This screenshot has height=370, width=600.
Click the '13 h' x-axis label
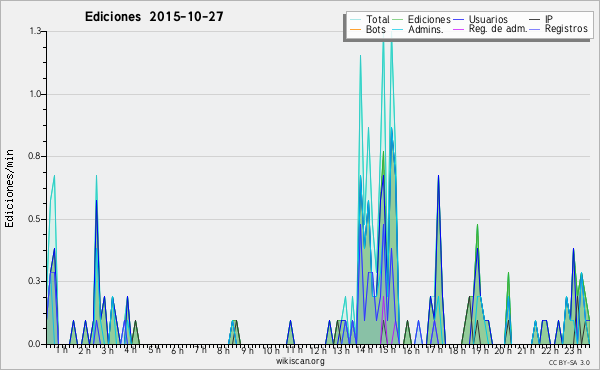click(x=341, y=350)
